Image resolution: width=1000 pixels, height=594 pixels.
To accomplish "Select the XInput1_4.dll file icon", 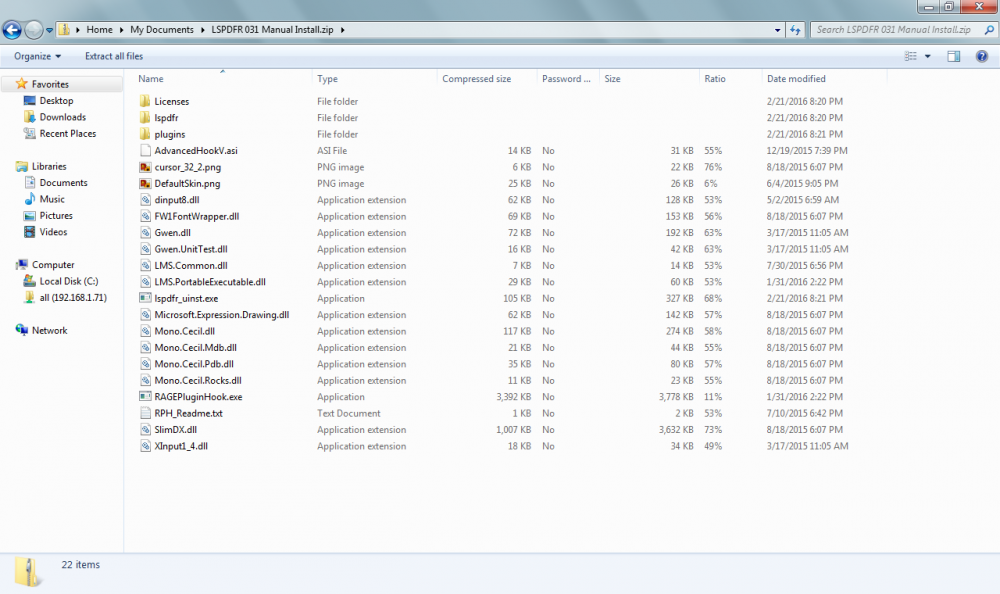I will tap(145, 447).
